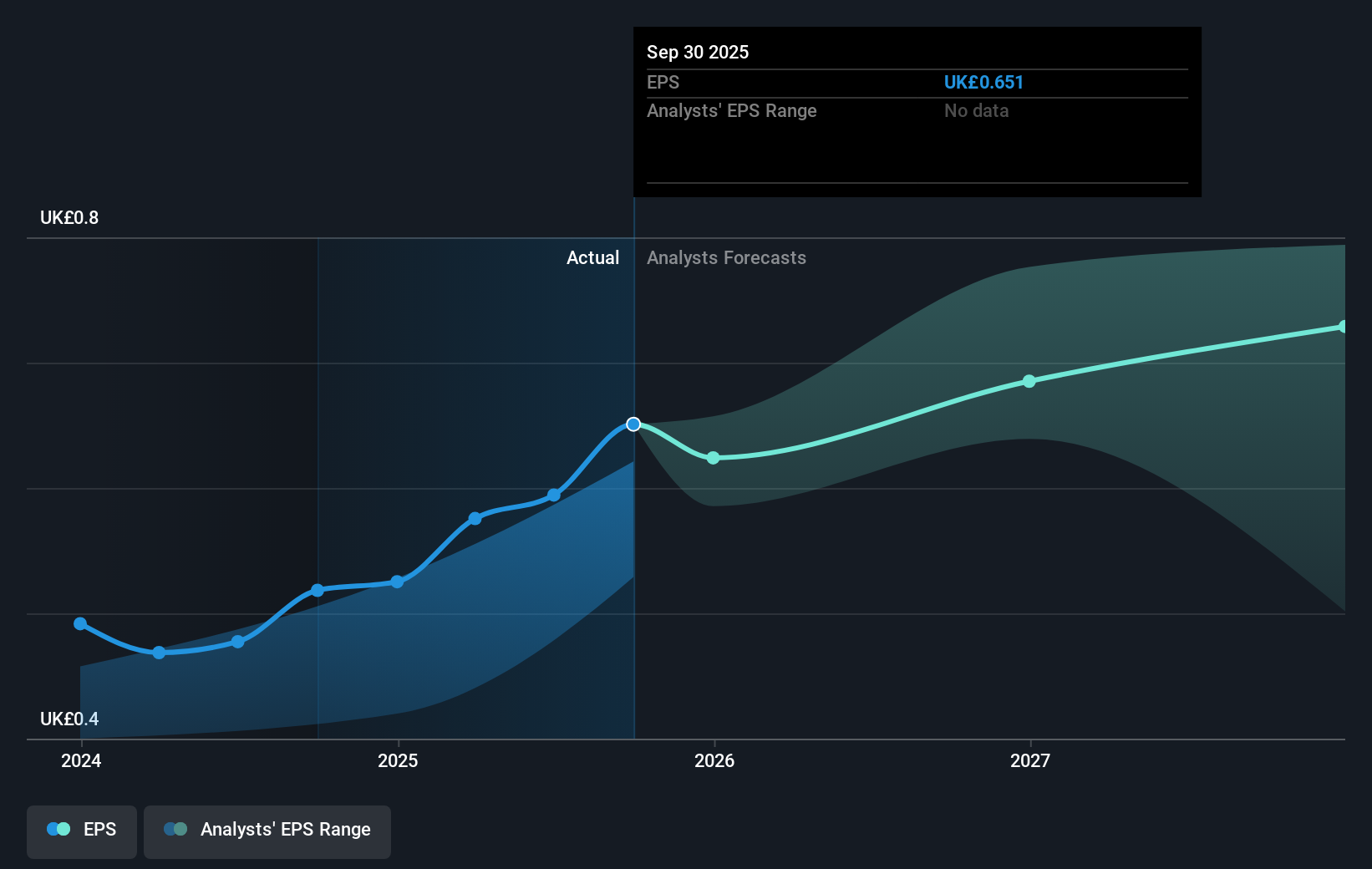Screen dimensions: 1372x869
Task: Switch to the Actual chart section
Action: pyautogui.click(x=593, y=258)
